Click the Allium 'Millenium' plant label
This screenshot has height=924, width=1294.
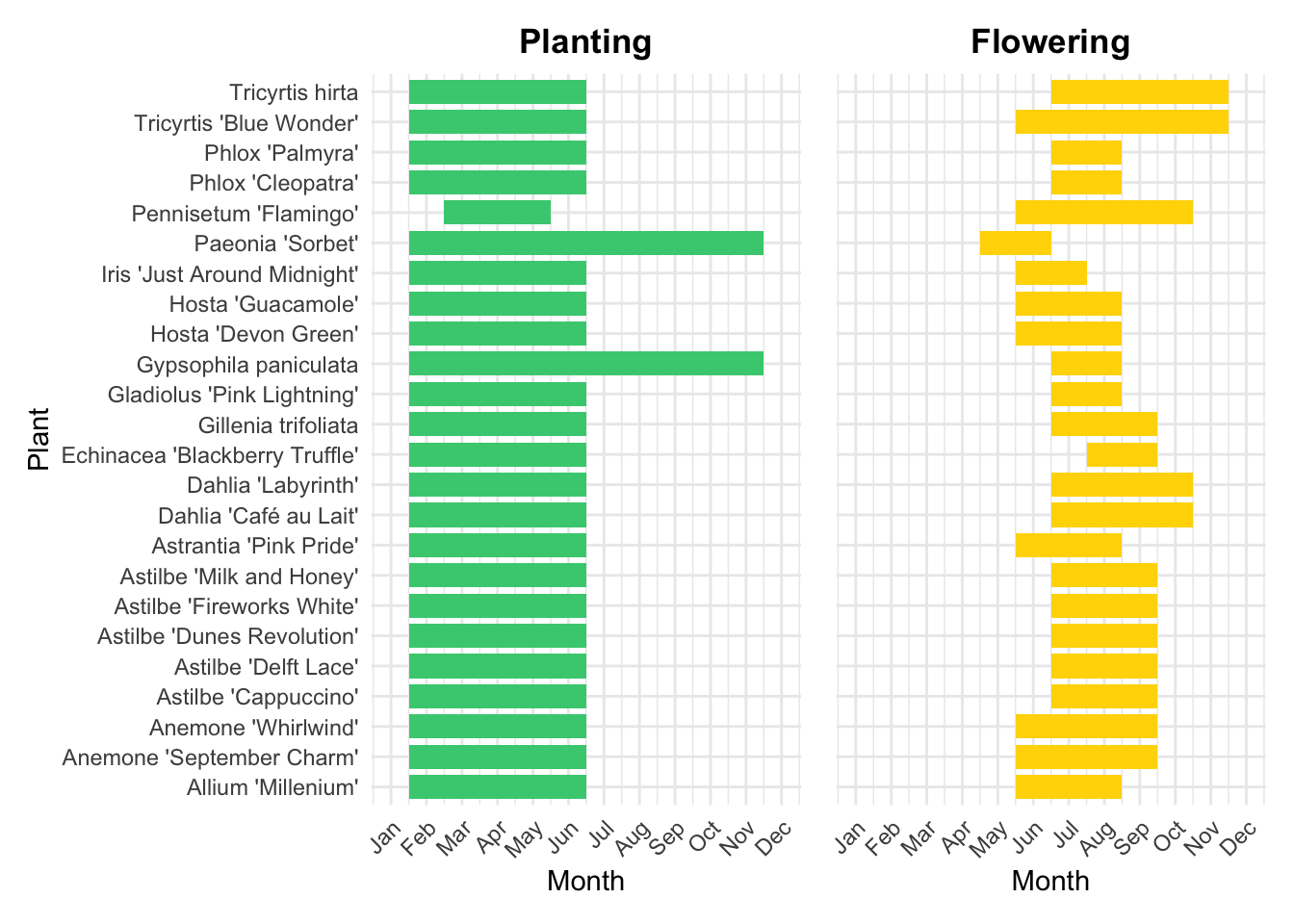[272, 787]
